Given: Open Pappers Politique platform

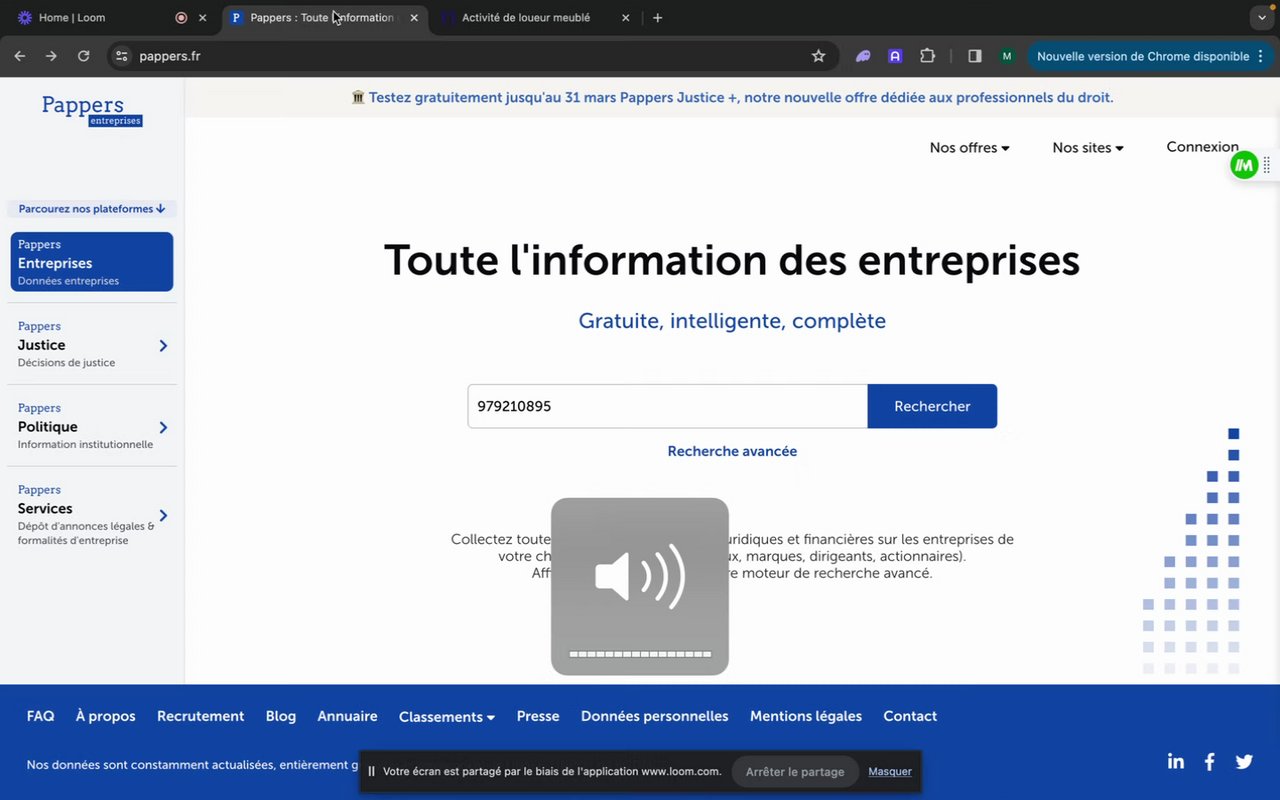Looking at the screenshot, I should 92,426.
